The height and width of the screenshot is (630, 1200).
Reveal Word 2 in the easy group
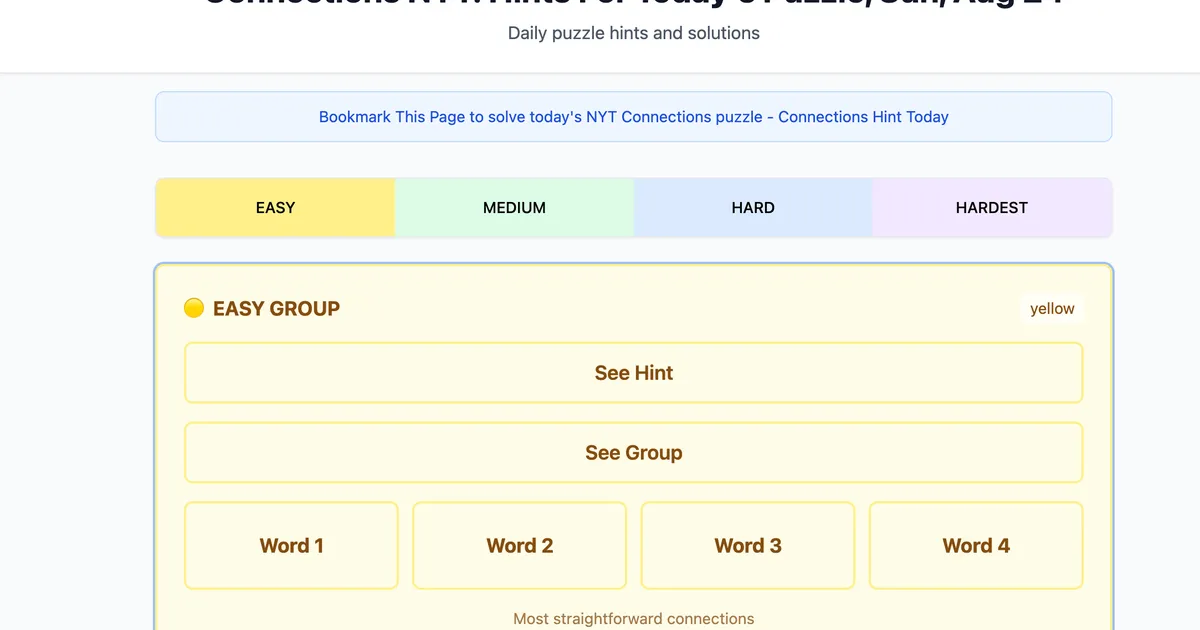click(519, 545)
